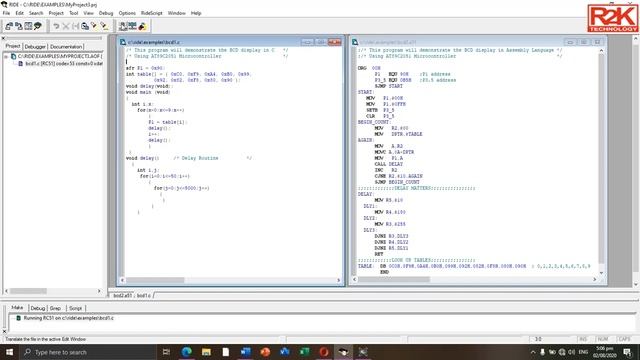Open the File menu
Image resolution: width=640 pixels, height=360 pixels.
click(6, 13)
